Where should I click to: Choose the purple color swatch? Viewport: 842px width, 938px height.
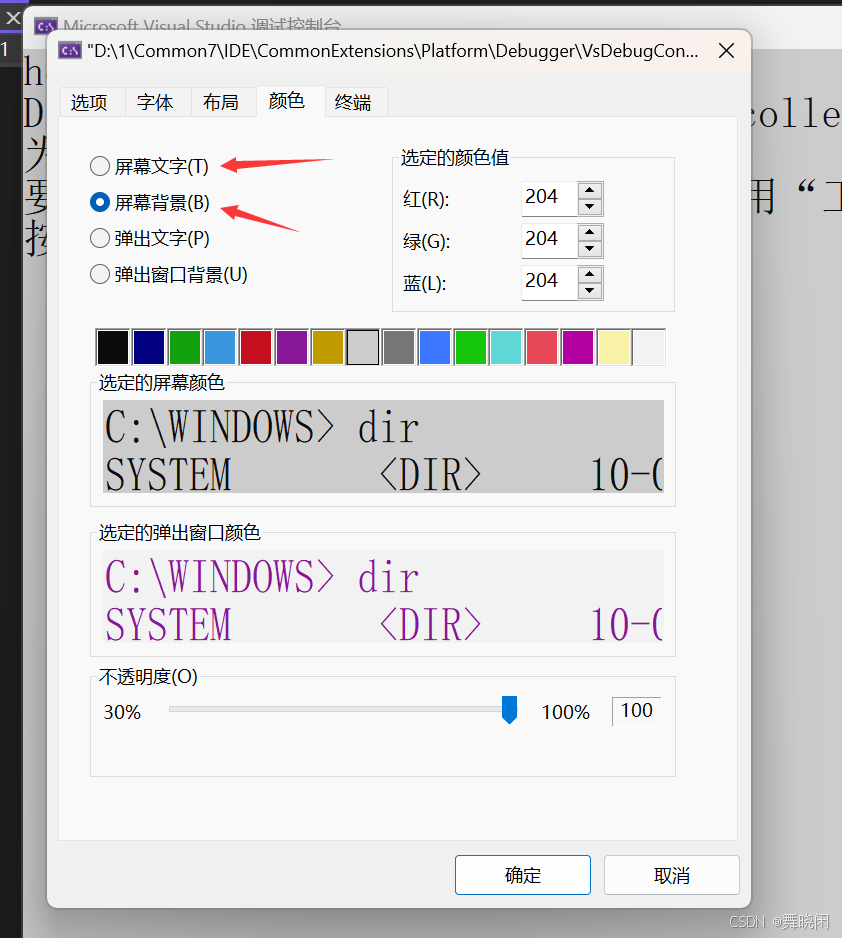point(291,346)
